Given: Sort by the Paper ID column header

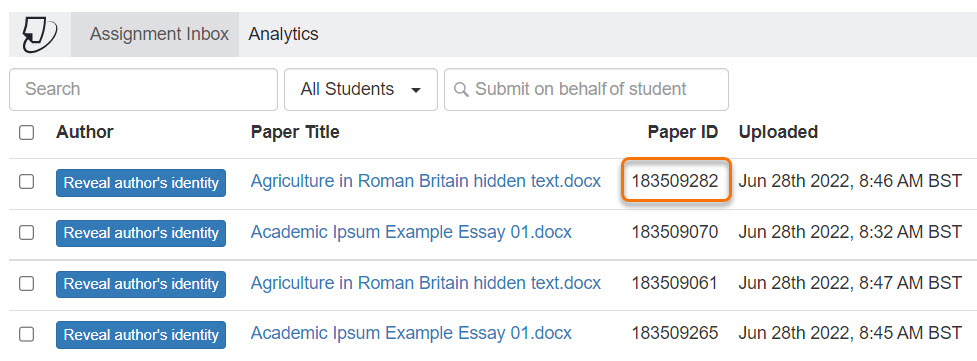Looking at the screenshot, I should click(x=683, y=132).
